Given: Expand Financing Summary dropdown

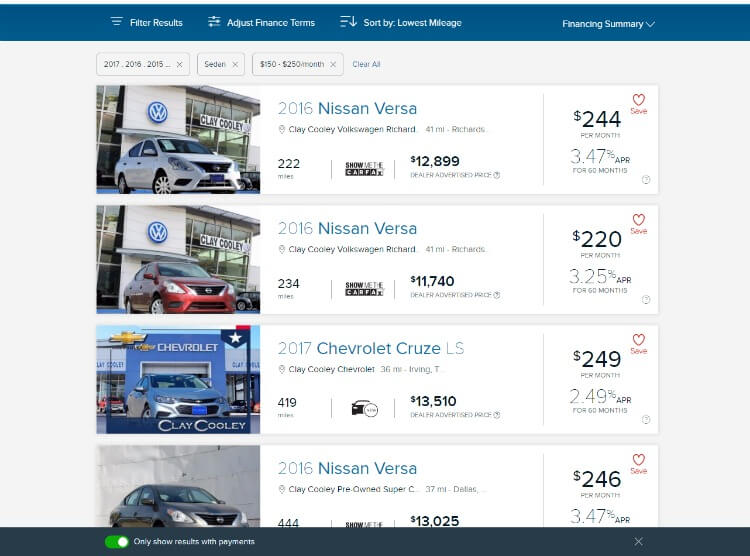Looking at the screenshot, I should click(x=608, y=24).
